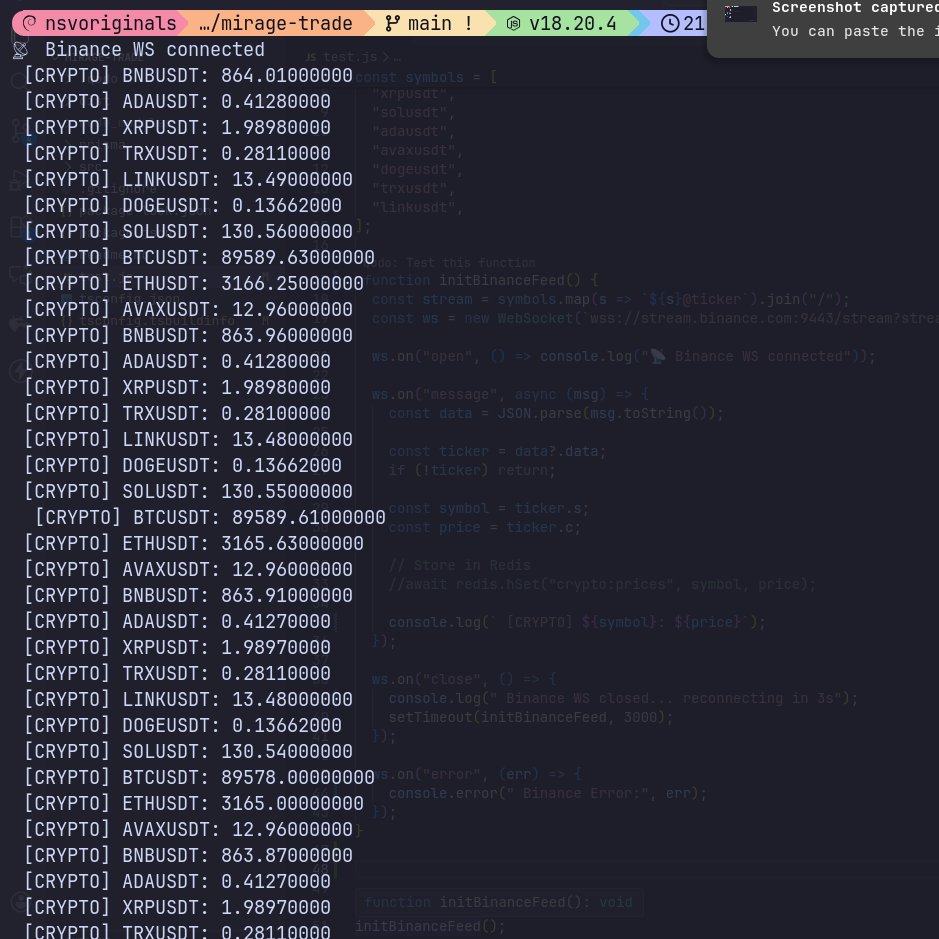Click the 'initBinanceFeed();' call in the background editor
Viewport: 939px width, 939px height.
(430, 926)
